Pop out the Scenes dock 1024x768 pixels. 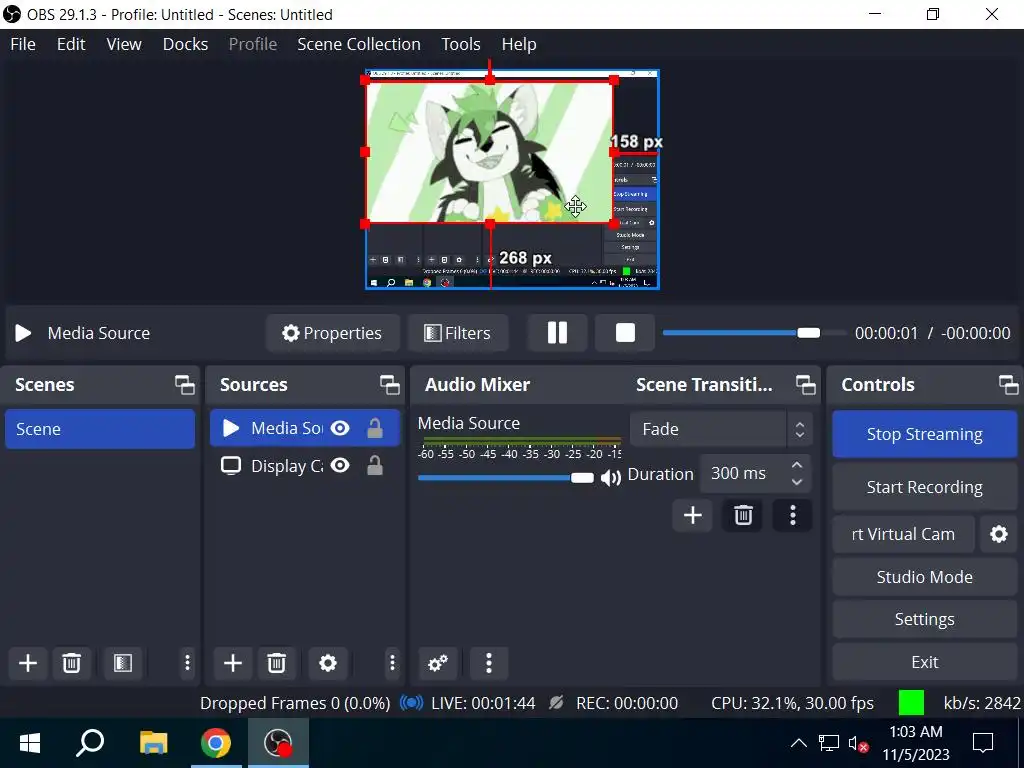point(185,385)
